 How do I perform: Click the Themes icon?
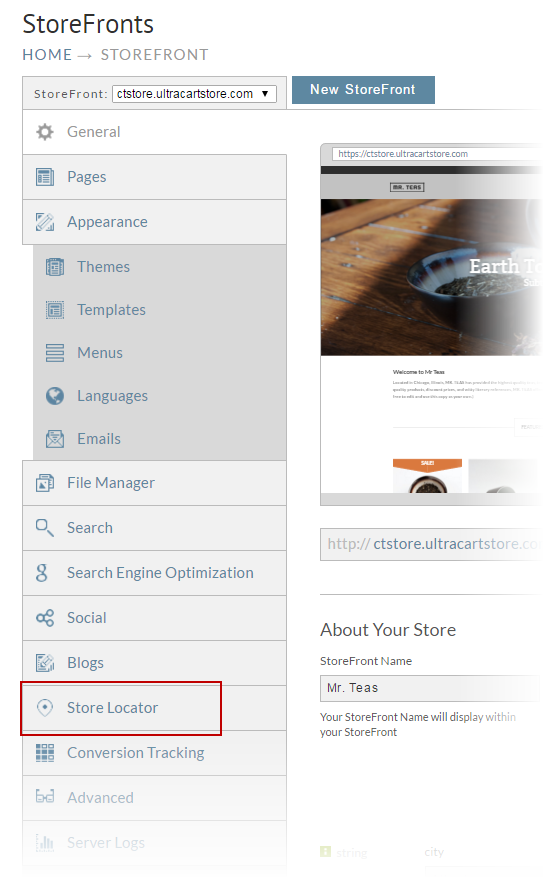pos(55,267)
